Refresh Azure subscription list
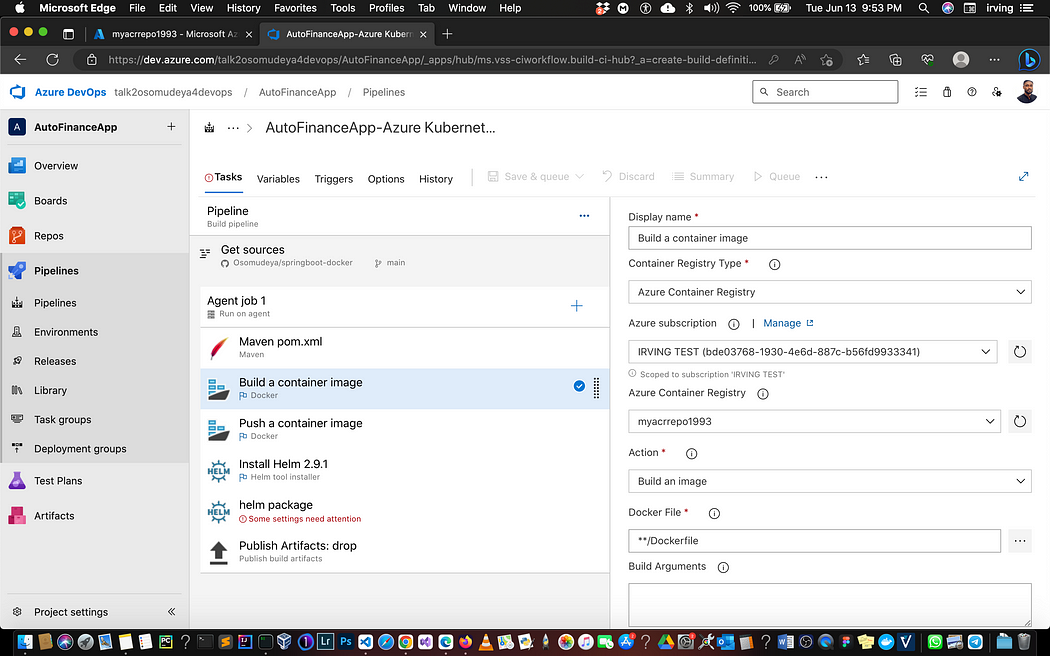This screenshot has height=656, width=1050. (x=1019, y=351)
